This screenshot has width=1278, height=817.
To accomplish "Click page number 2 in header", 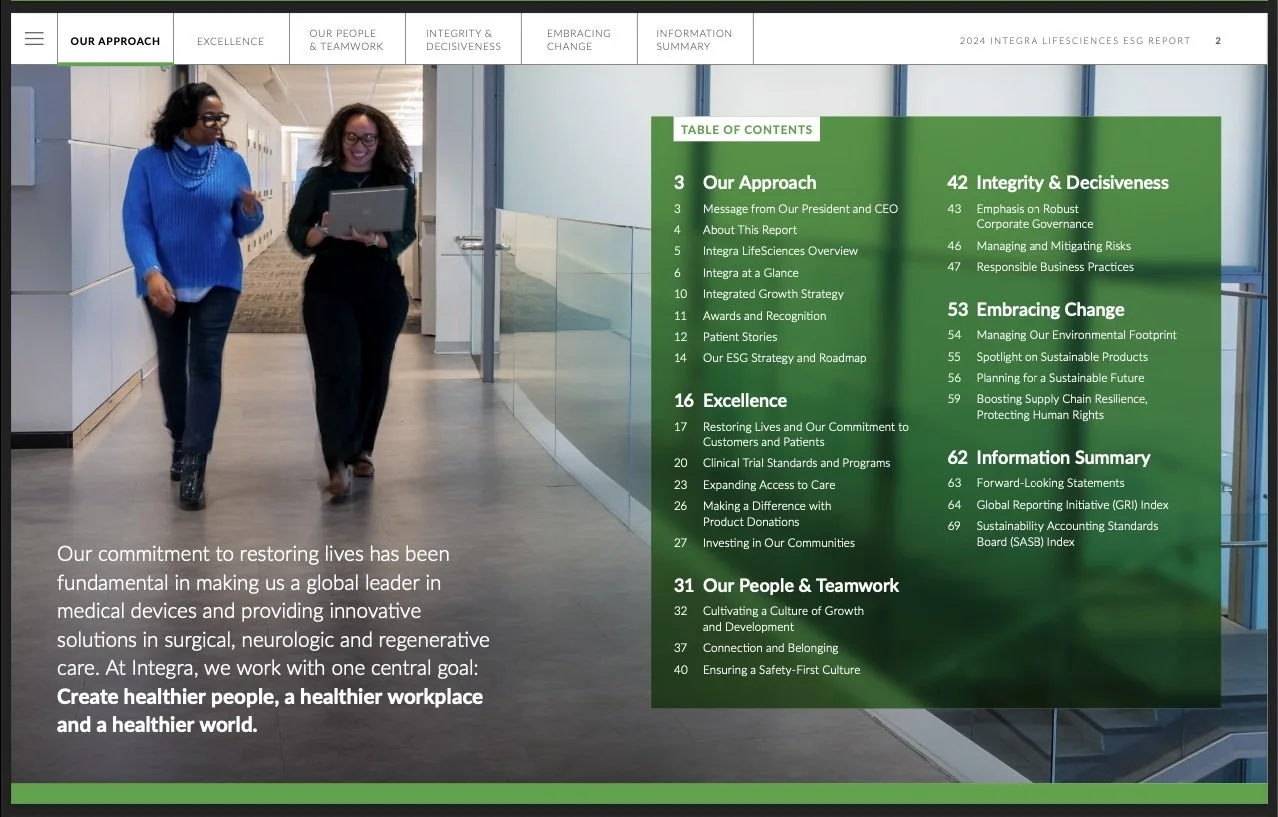I will pos(1218,41).
